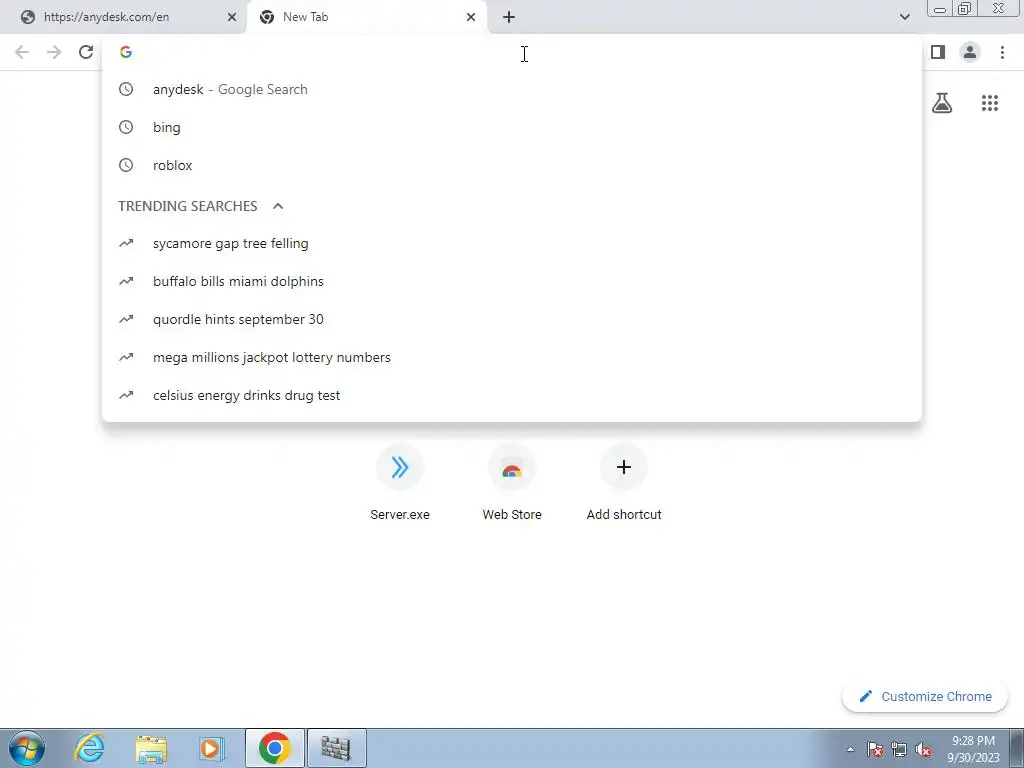
Task: Click the Chrome taskbar icon
Action: point(275,748)
